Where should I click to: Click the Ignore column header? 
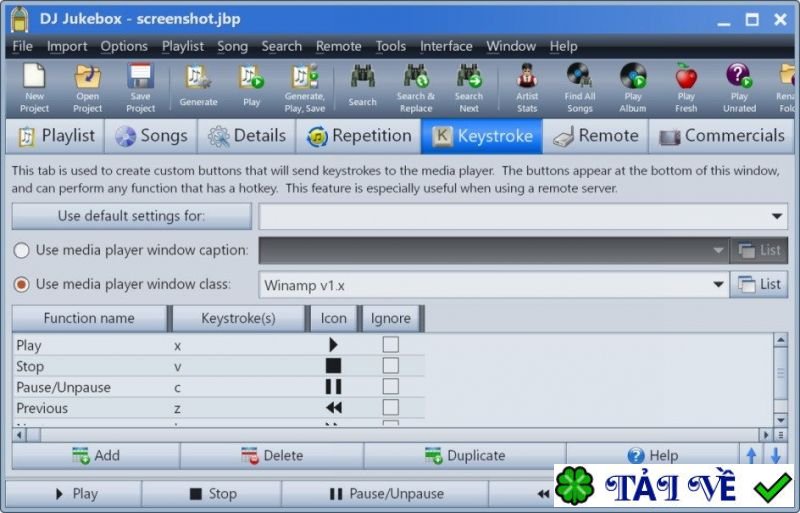(391, 319)
